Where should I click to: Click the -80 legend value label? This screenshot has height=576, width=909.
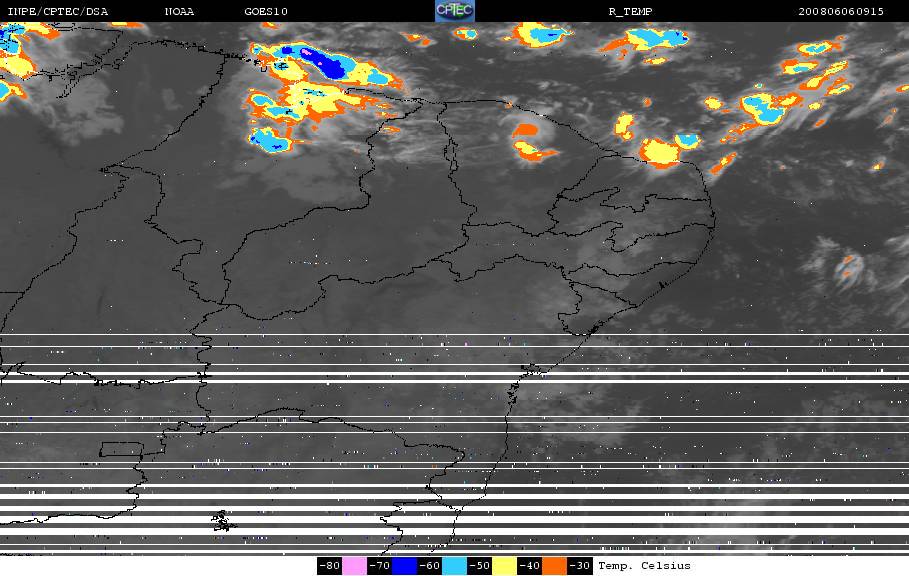[330, 566]
